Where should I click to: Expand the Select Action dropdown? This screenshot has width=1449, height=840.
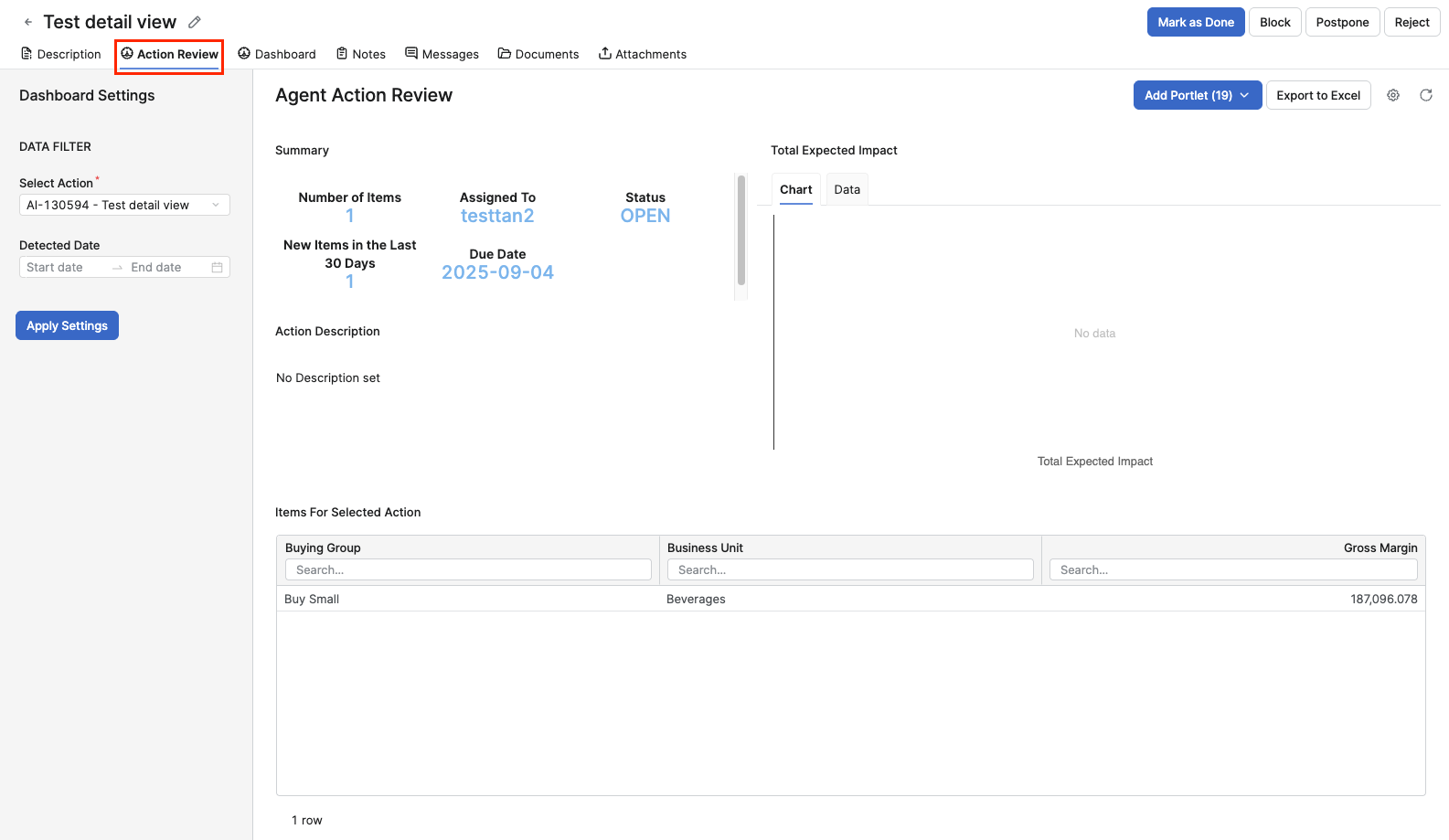(124, 205)
